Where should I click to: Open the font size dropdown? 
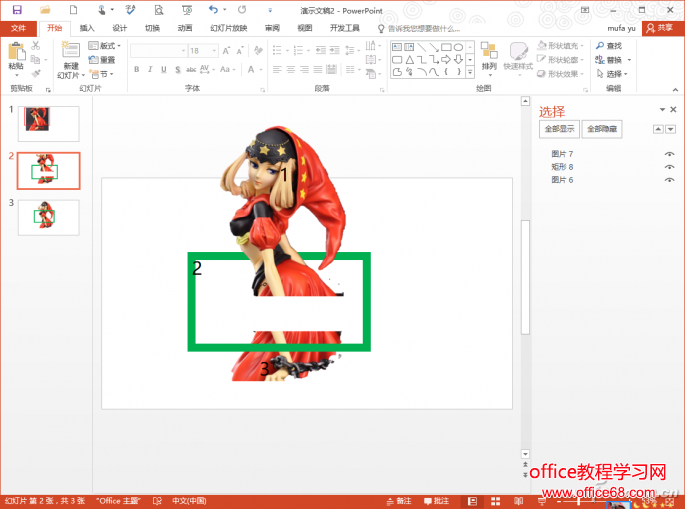[x=214, y=51]
